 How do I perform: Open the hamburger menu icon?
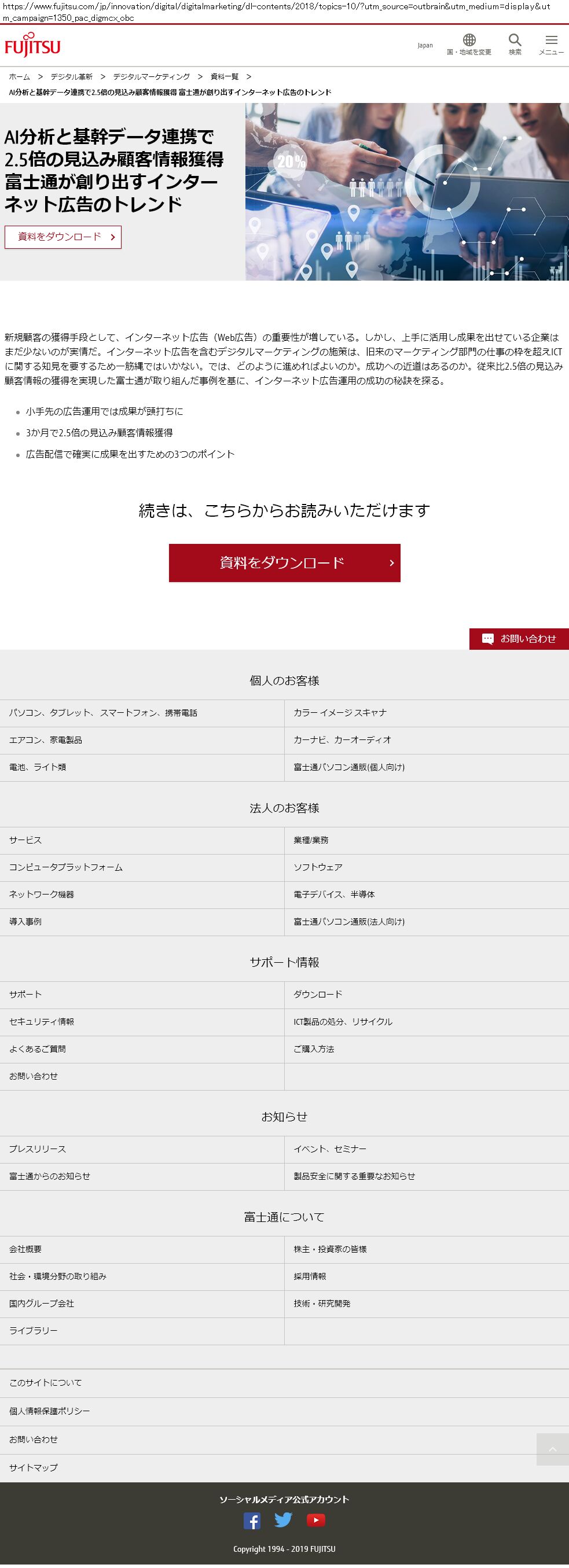coord(551,40)
